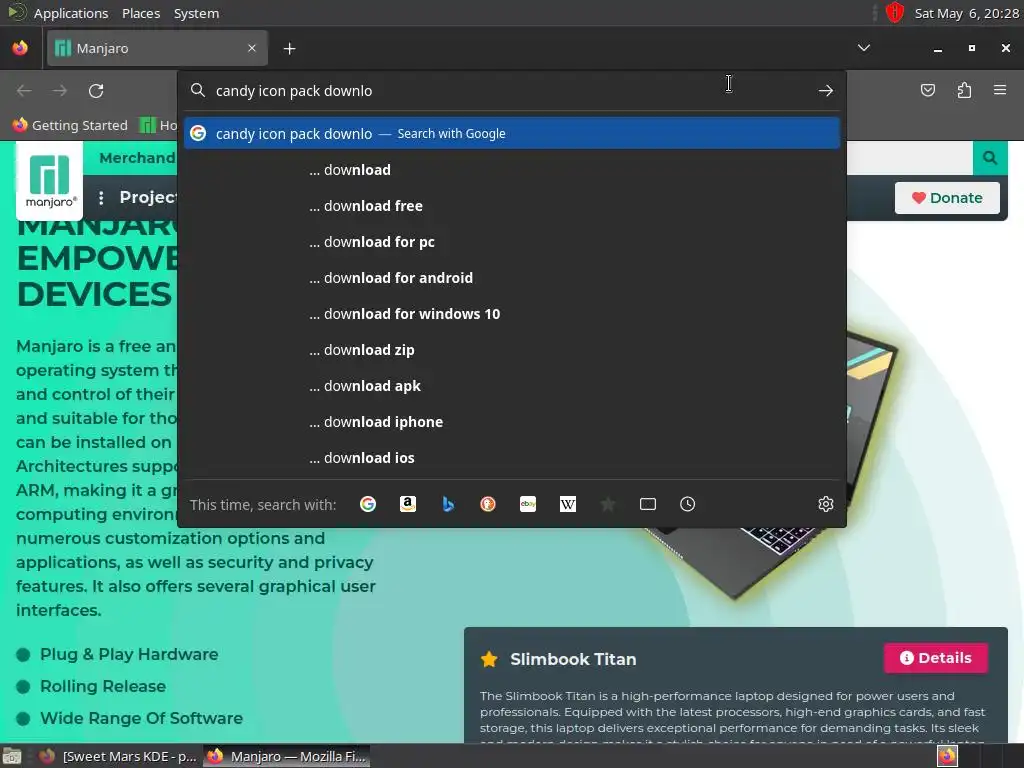Open Getting Started bookmark
This screenshot has height=768, width=1024.
(x=70, y=125)
